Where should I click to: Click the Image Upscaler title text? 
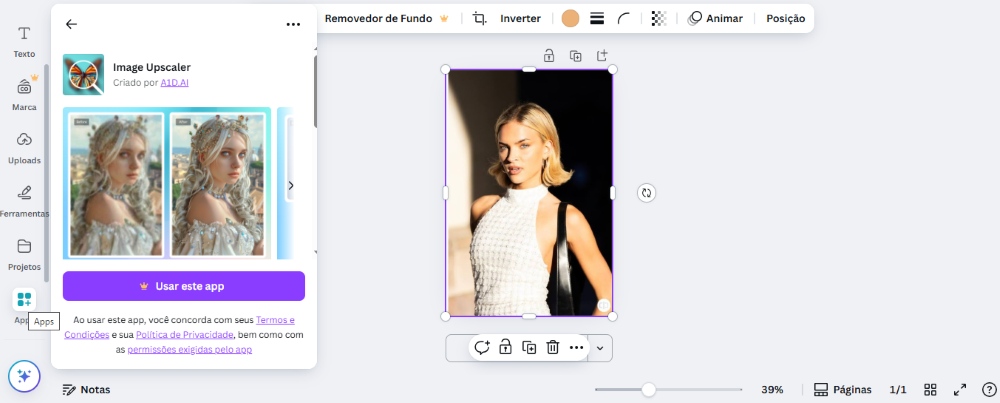click(152, 67)
